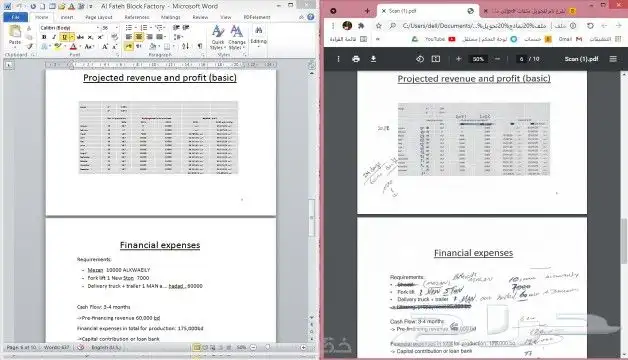Click Page 6 of 10 in status bar
Image resolution: width=628 pixels, height=360 pixels.
(x=22, y=347)
